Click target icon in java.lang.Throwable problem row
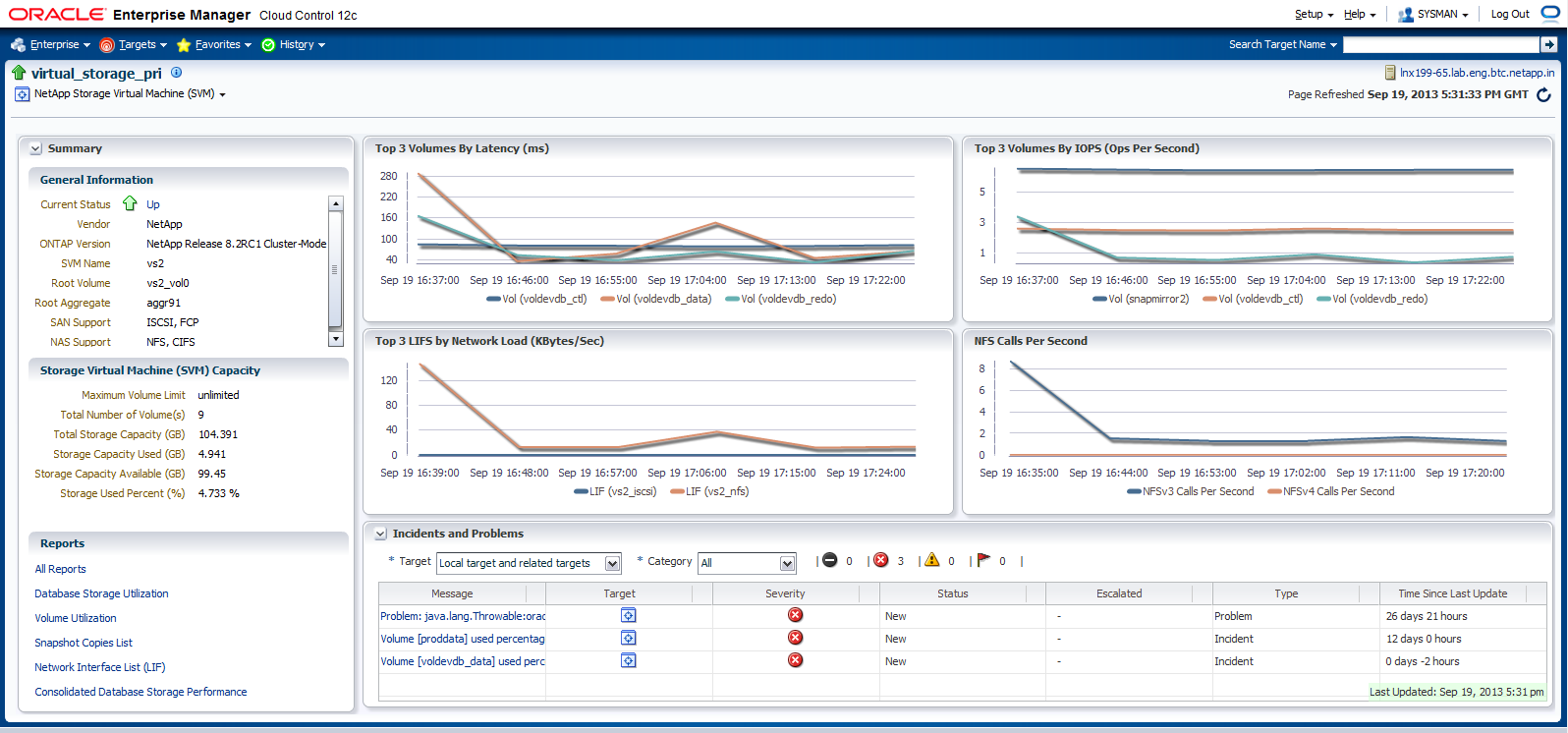 pyautogui.click(x=628, y=616)
